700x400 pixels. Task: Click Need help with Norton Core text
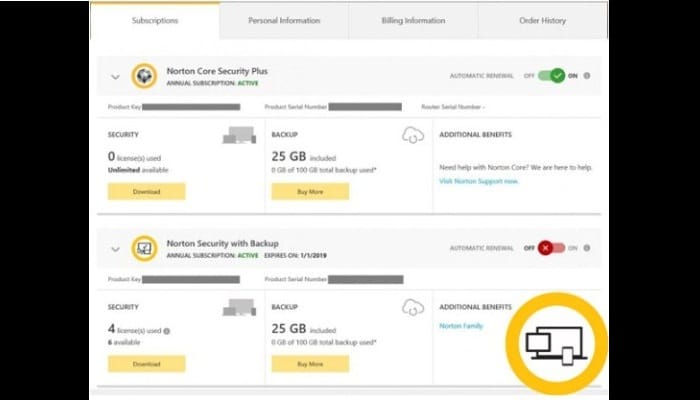516,168
